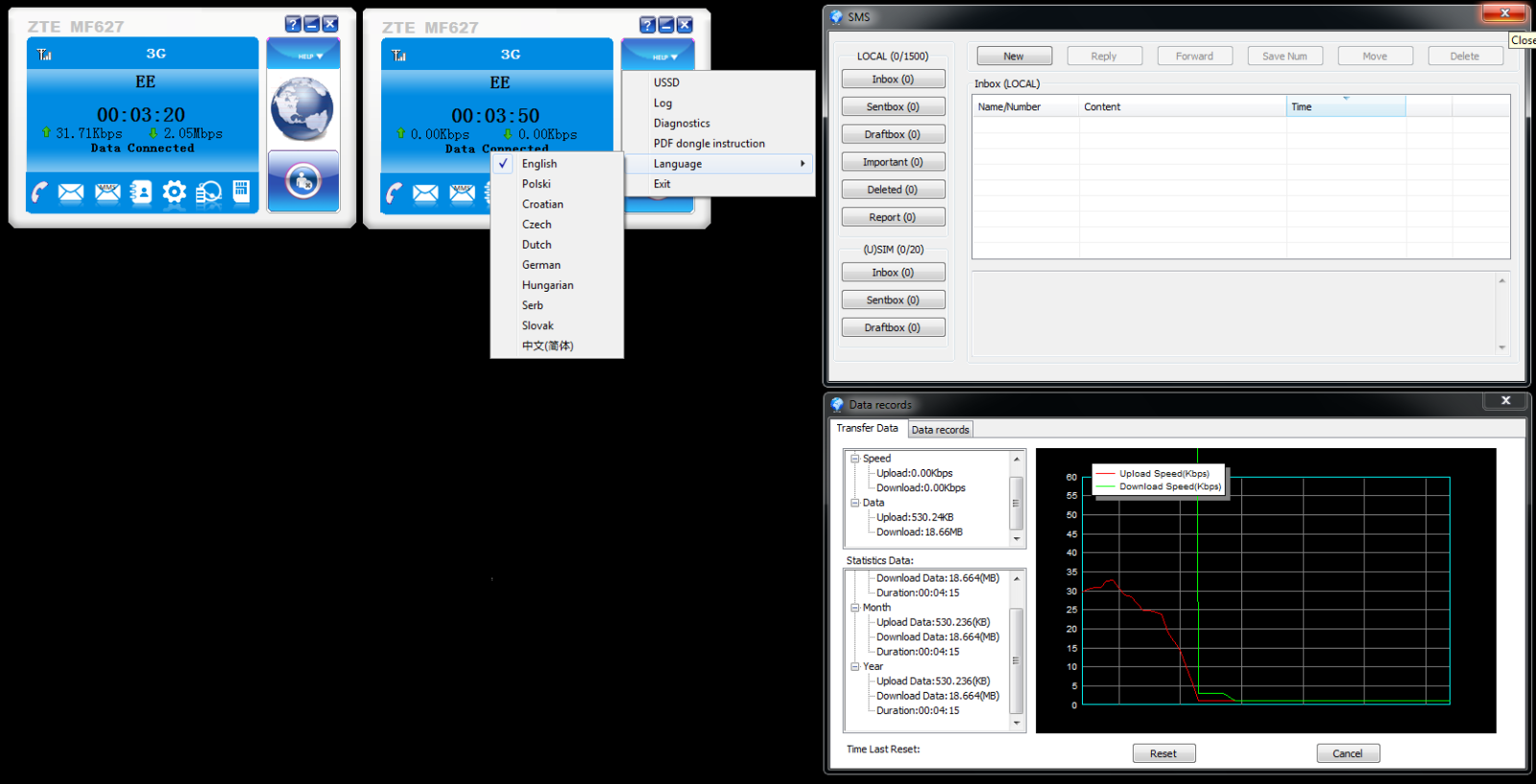Close the ZTE window showing 00:03:50
The height and width of the screenshot is (784, 1536).
tap(684, 25)
